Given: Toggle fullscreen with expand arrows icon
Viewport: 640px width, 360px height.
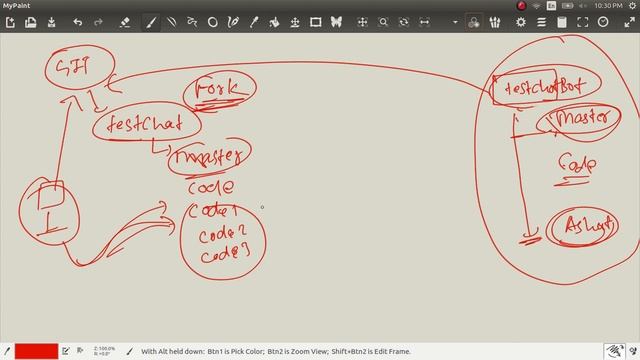Looking at the screenshot, I should coord(629,22).
